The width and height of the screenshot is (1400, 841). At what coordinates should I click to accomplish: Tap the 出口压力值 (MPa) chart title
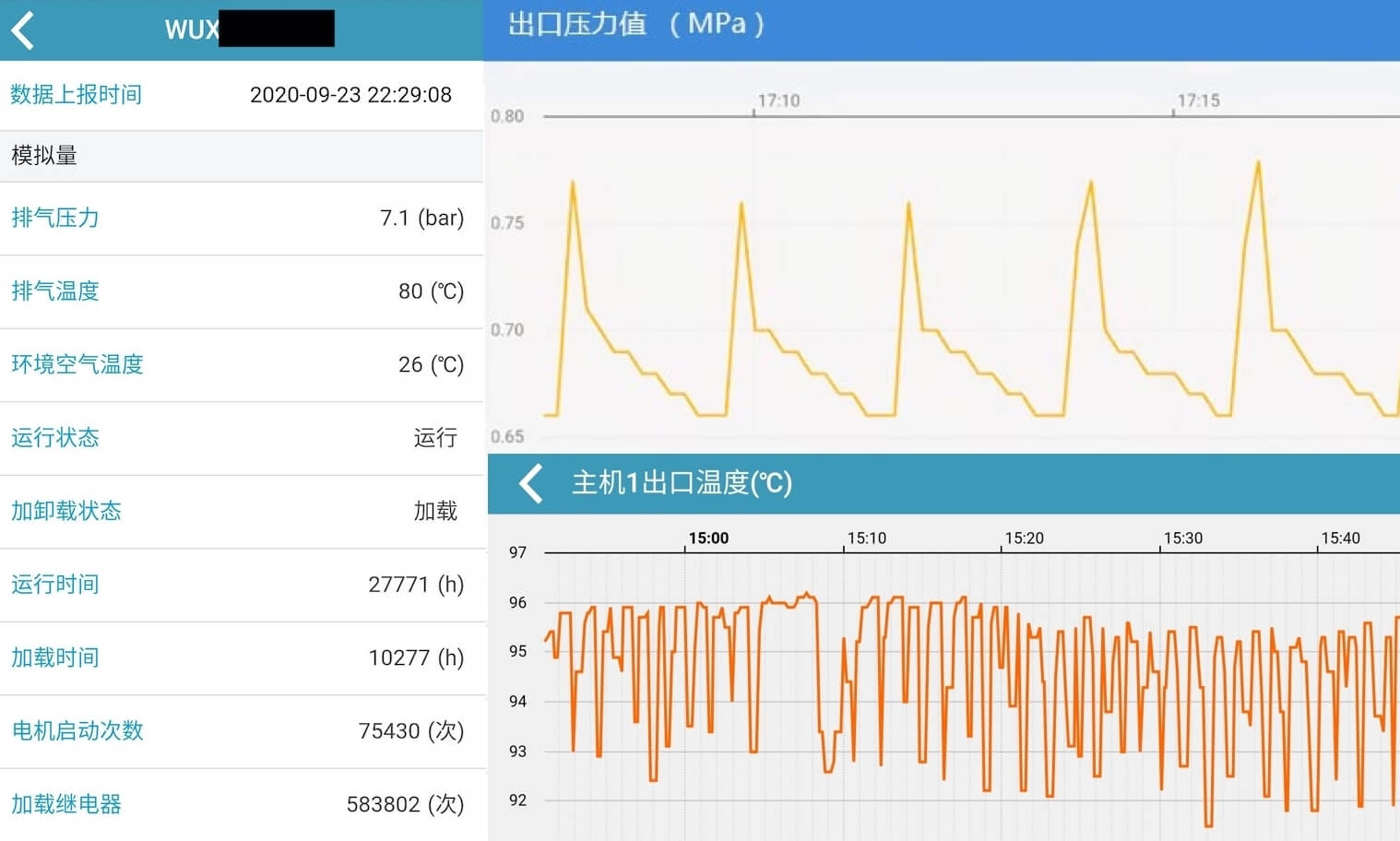point(635,24)
